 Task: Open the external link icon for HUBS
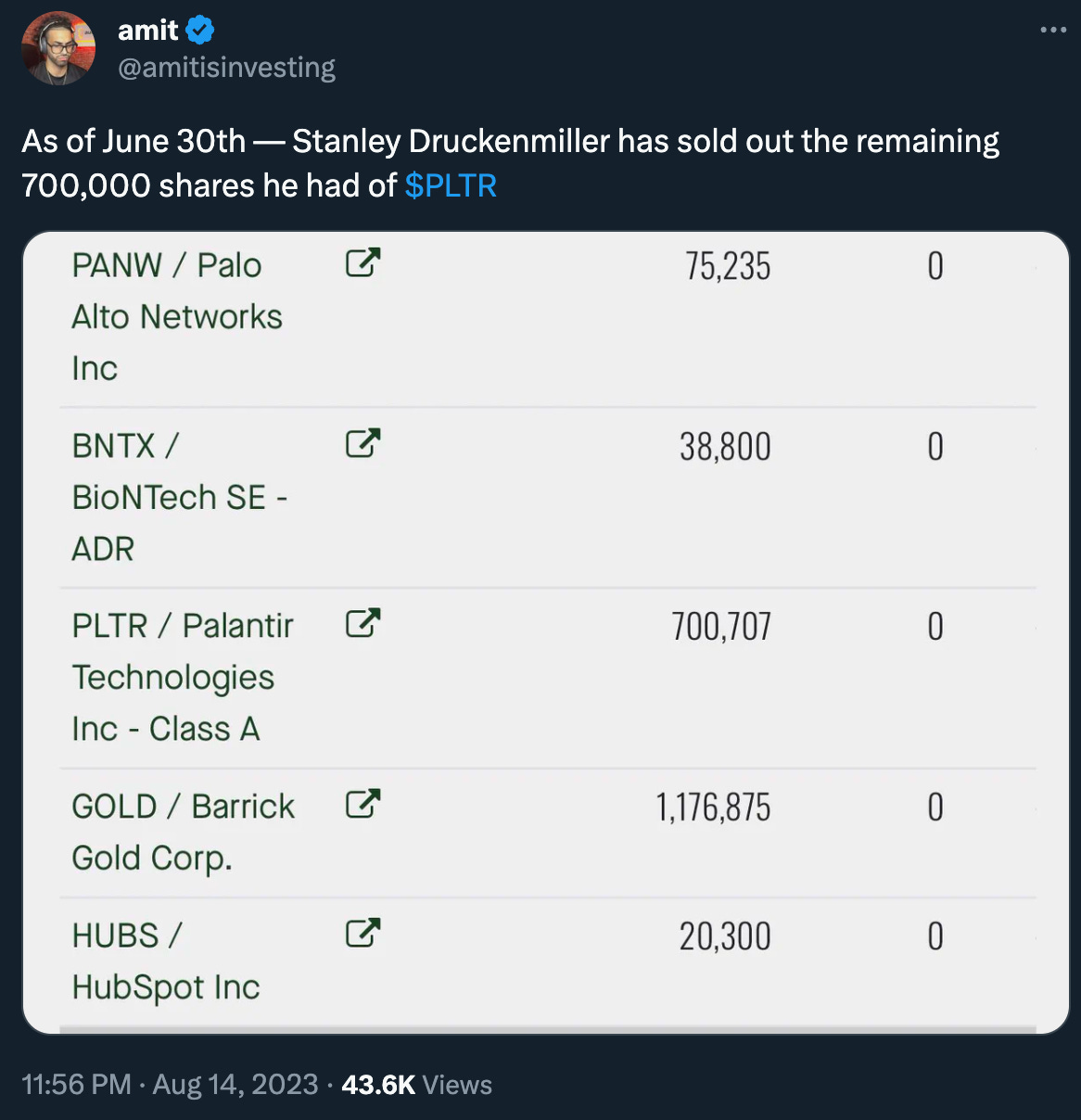pyautogui.click(x=362, y=932)
